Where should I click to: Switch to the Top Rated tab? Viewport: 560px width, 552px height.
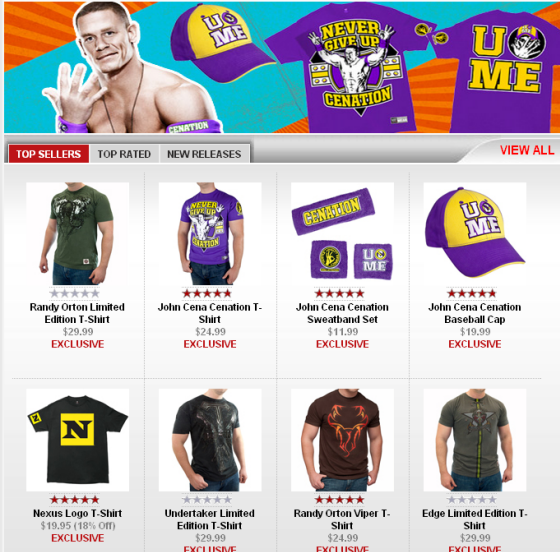coord(124,154)
